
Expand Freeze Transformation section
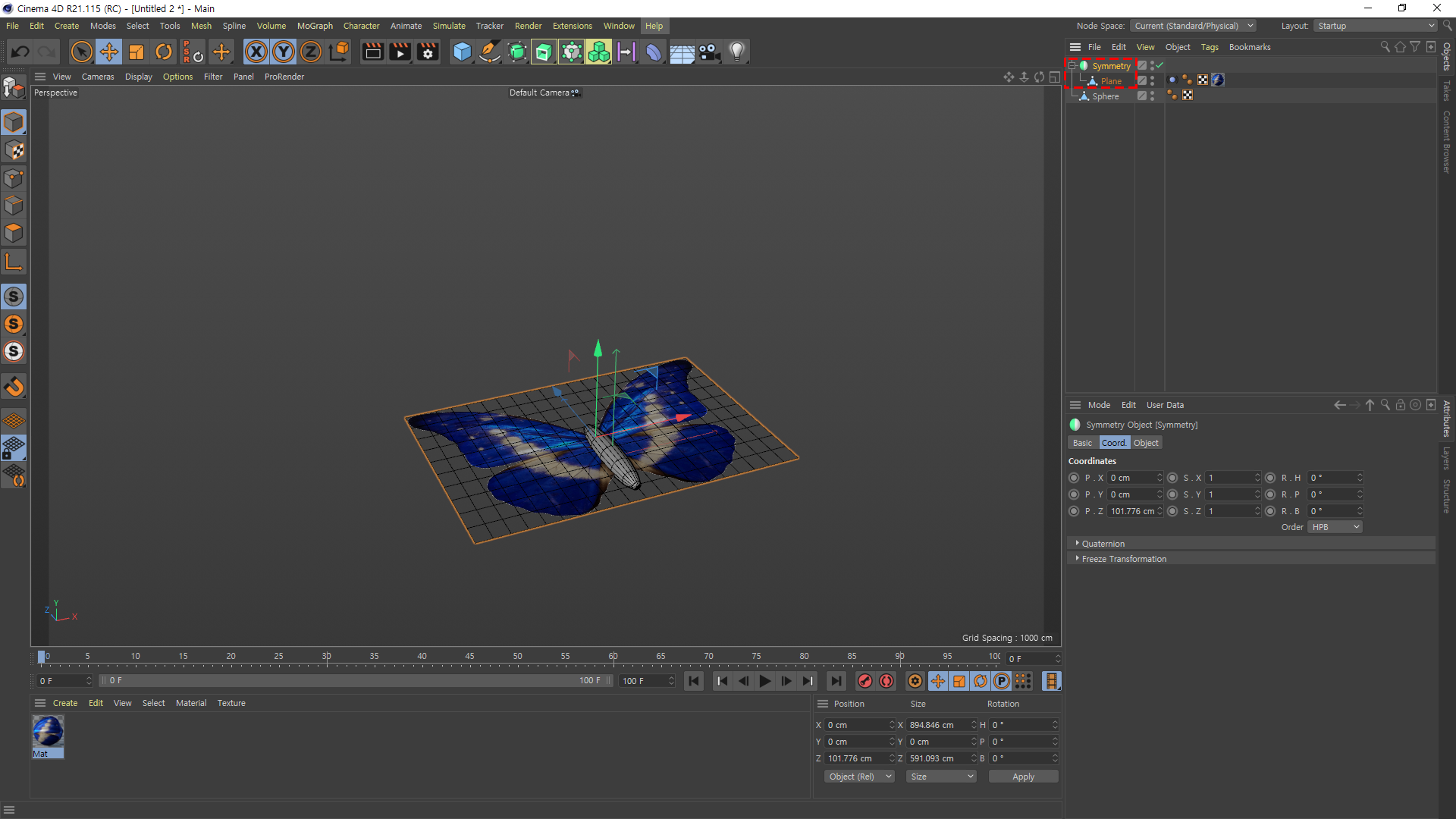point(1123,559)
